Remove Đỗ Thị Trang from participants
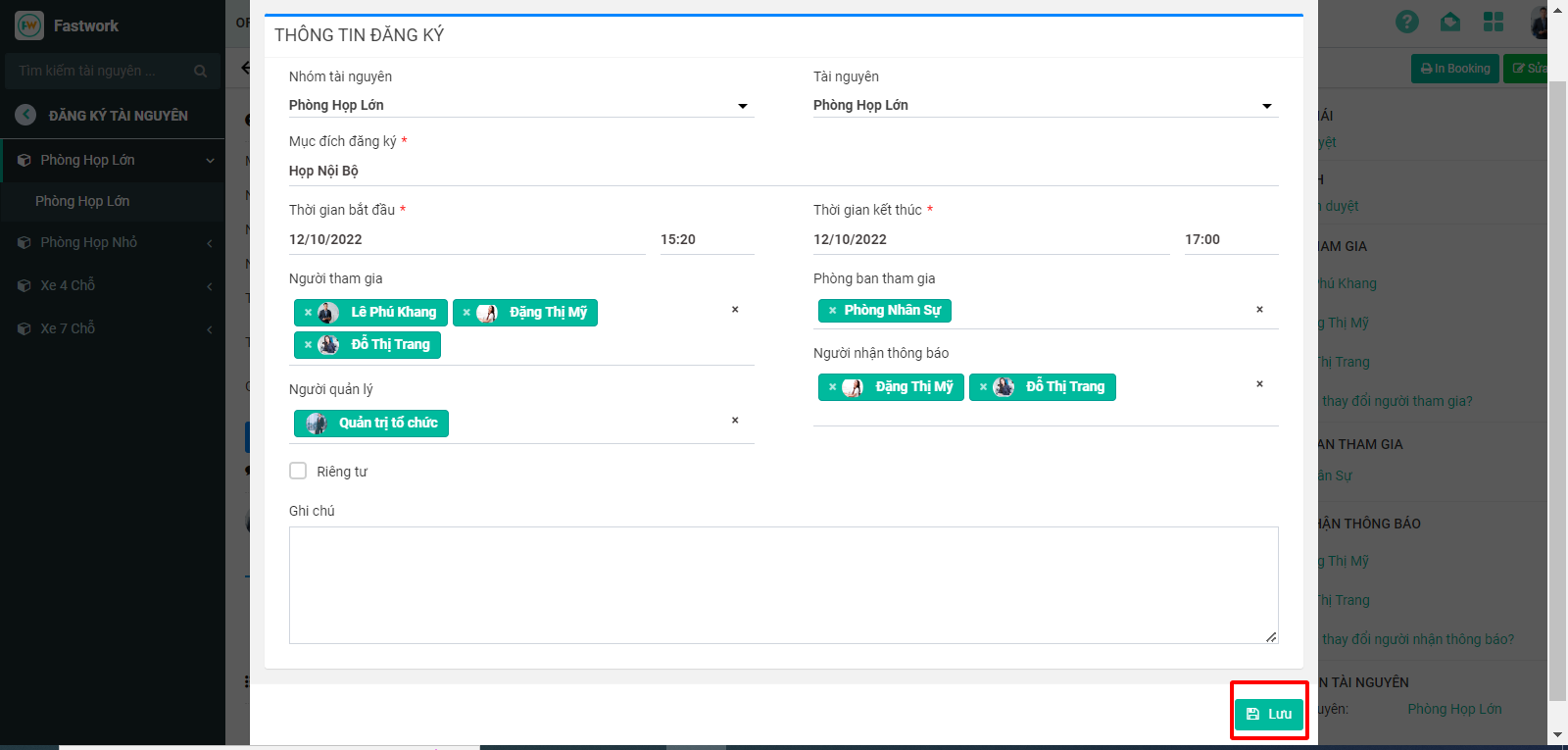The height and width of the screenshot is (750, 1568). [308, 345]
